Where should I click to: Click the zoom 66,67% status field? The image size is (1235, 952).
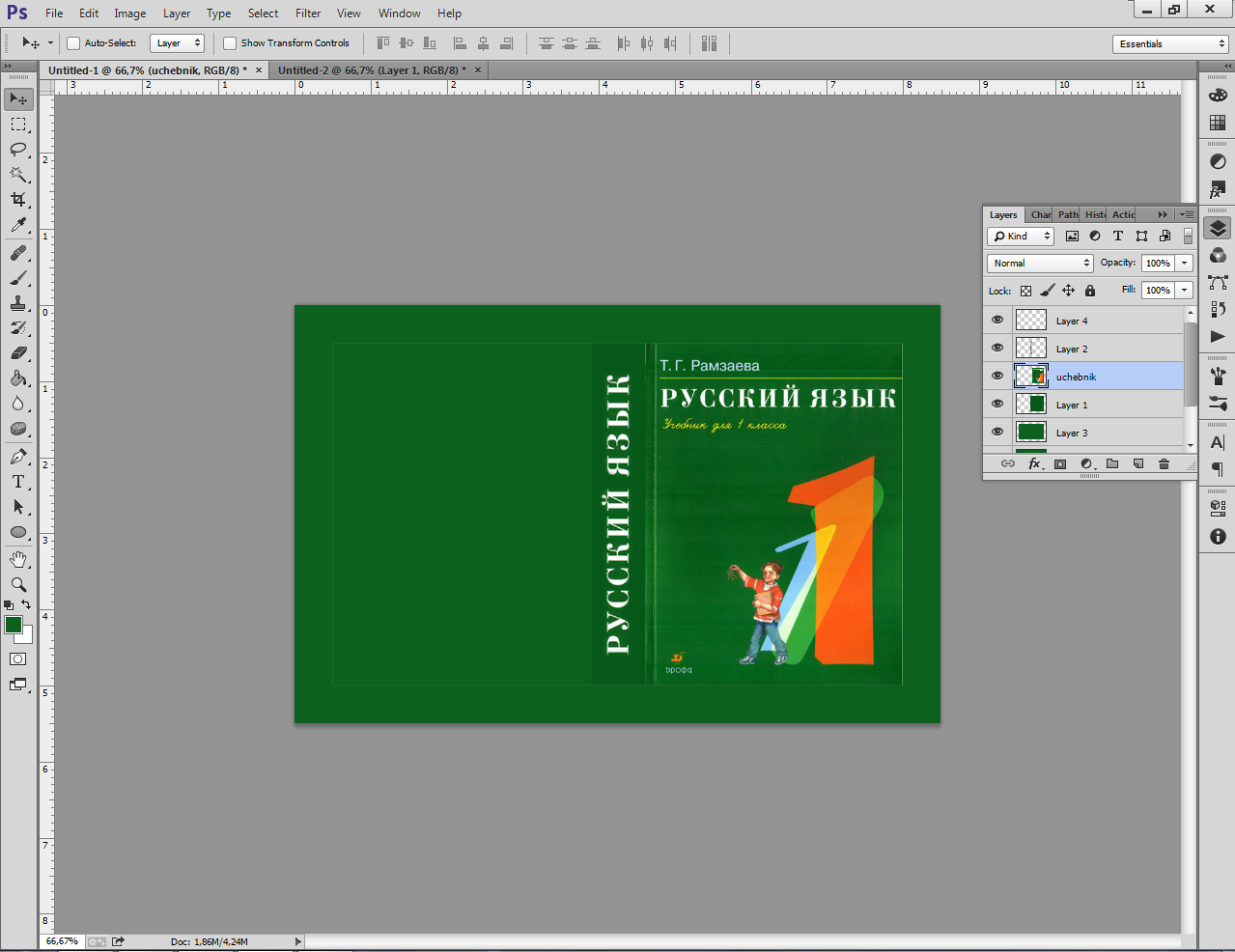(x=62, y=941)
